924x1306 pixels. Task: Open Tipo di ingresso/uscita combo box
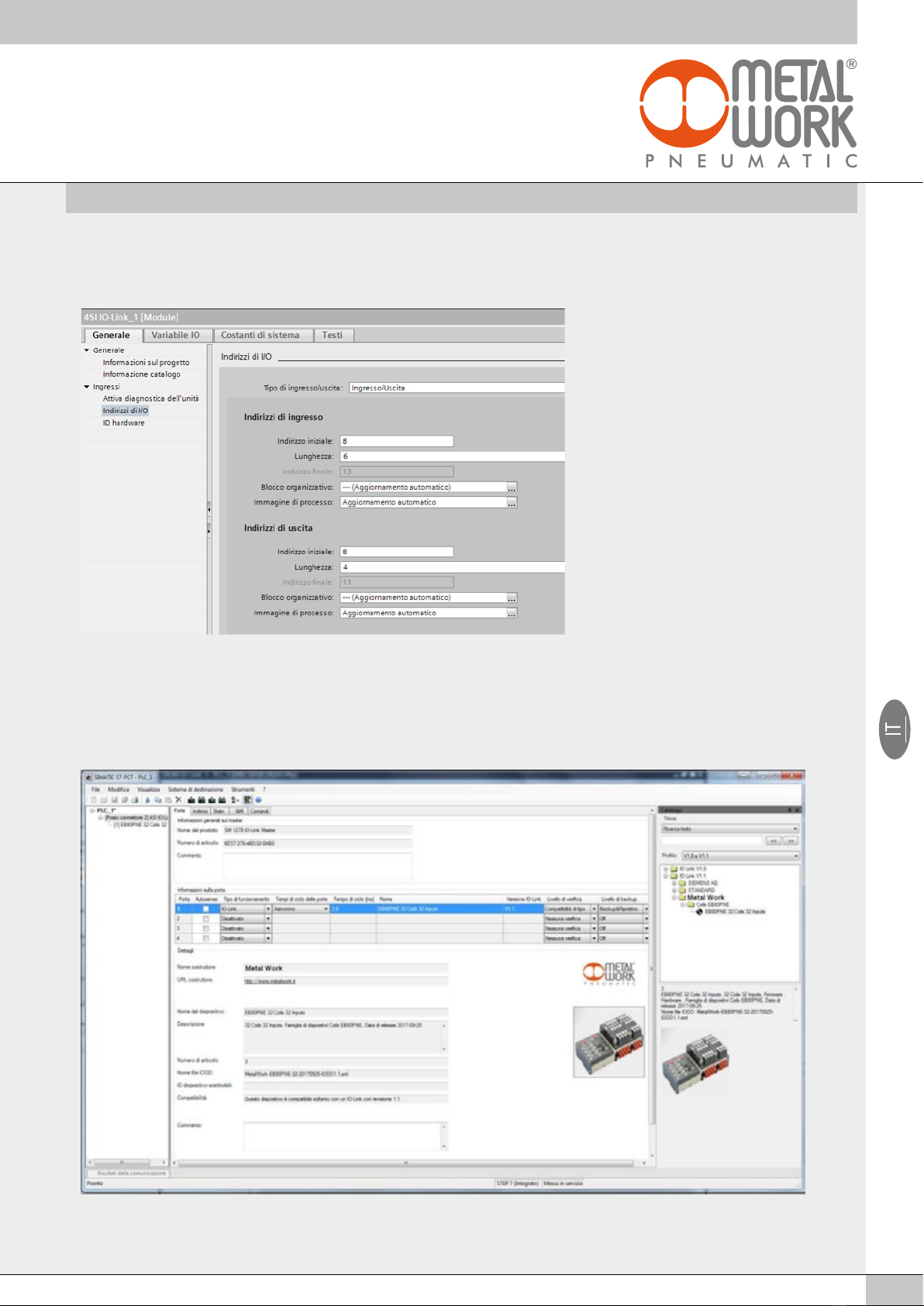(457, 388)
